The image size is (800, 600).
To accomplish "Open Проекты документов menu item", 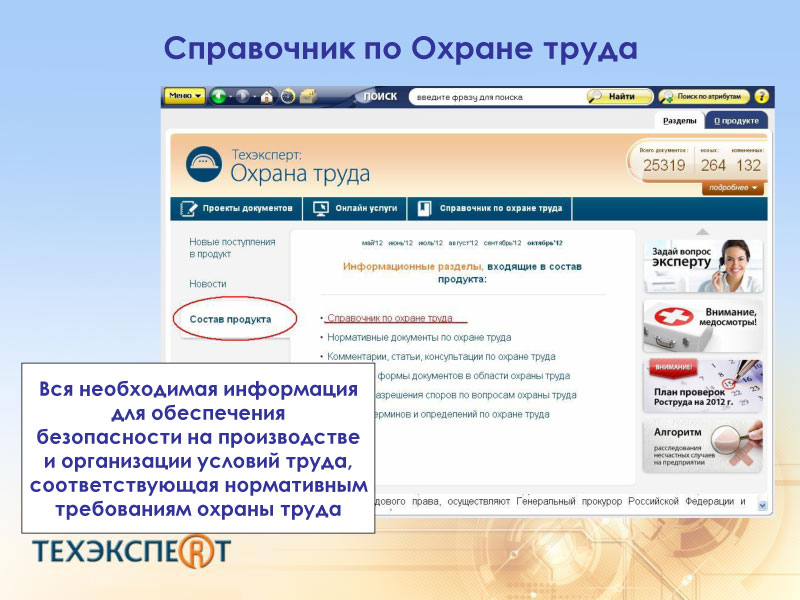I will pos(236,208).
